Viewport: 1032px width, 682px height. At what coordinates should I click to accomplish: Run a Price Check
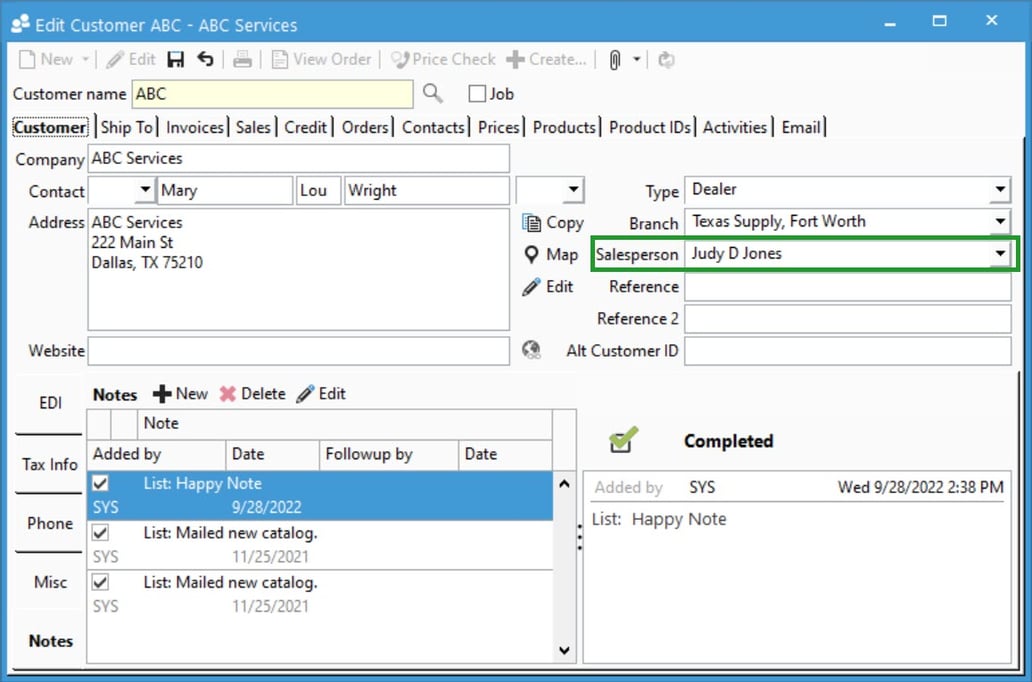point(443,59)
